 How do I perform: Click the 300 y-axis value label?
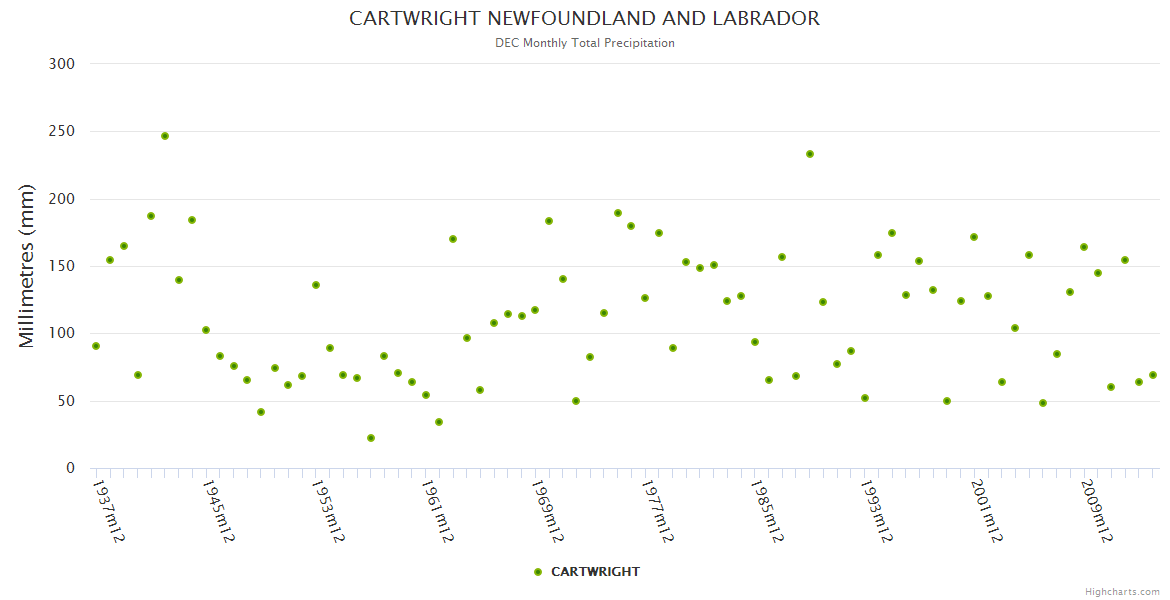62,64
